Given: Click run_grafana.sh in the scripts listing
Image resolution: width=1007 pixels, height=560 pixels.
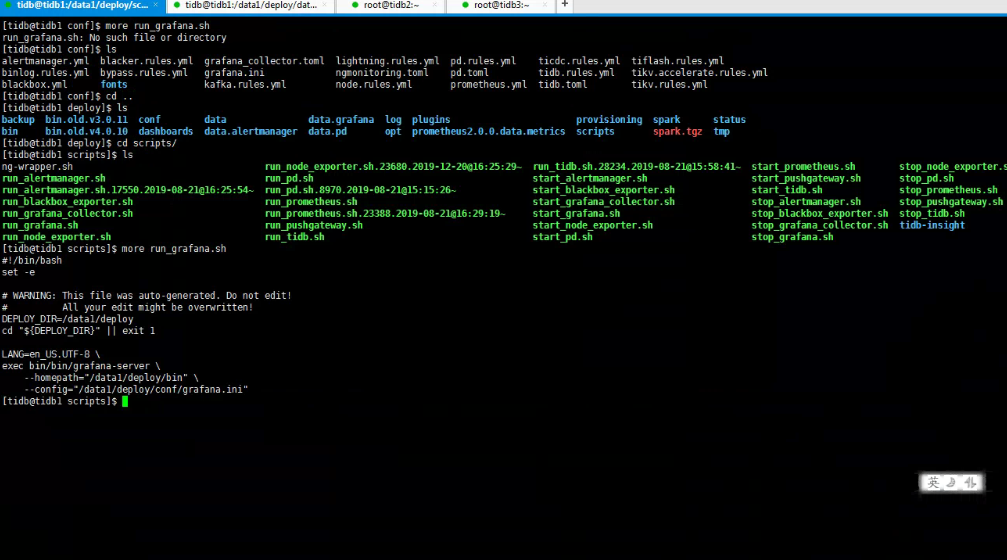Looking at the screenshot, I should tap(40, 225).
